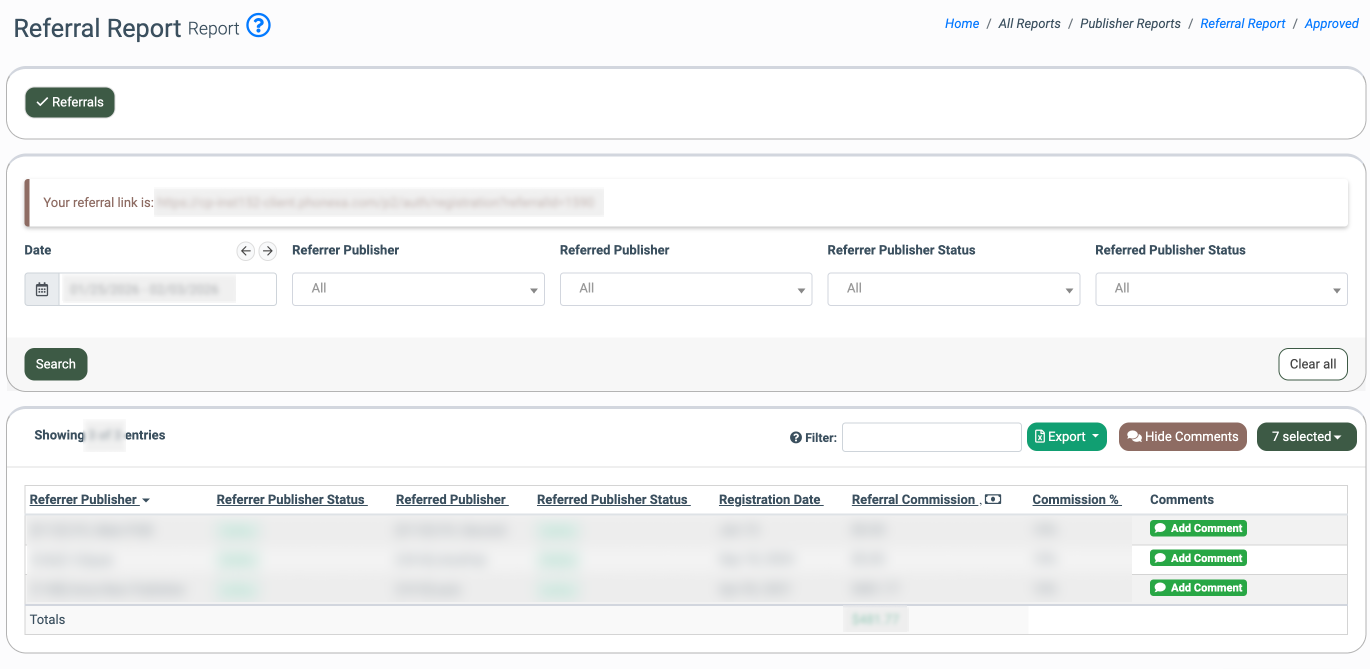
Task: Click the Filter help info icon
Action: [x=796, y=437]
